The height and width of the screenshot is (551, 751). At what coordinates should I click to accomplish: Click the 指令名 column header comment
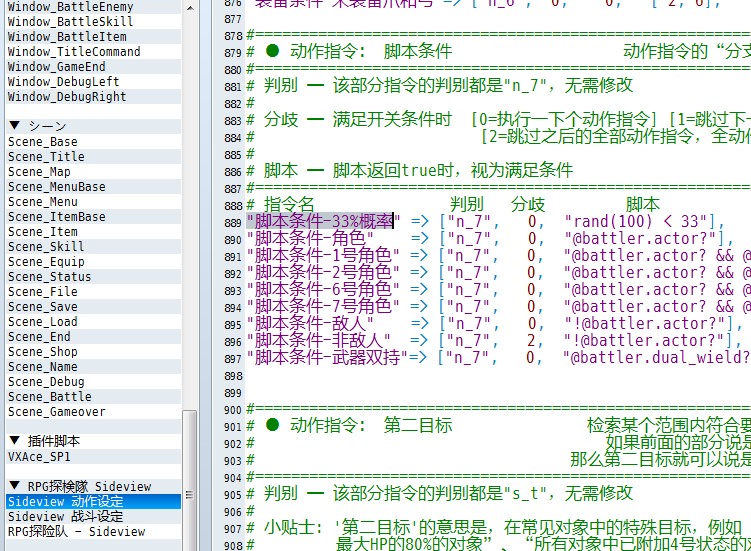[289, 204]
